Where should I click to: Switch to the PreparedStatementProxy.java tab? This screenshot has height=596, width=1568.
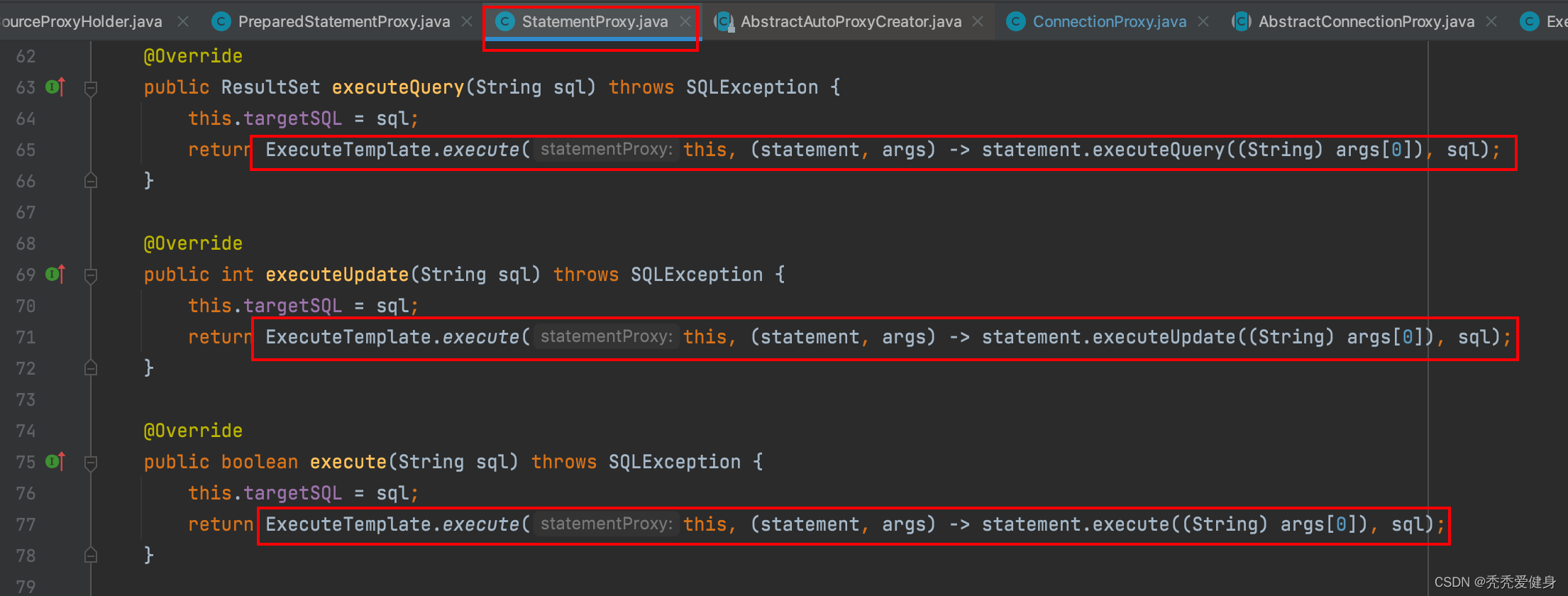pos(344,22)
